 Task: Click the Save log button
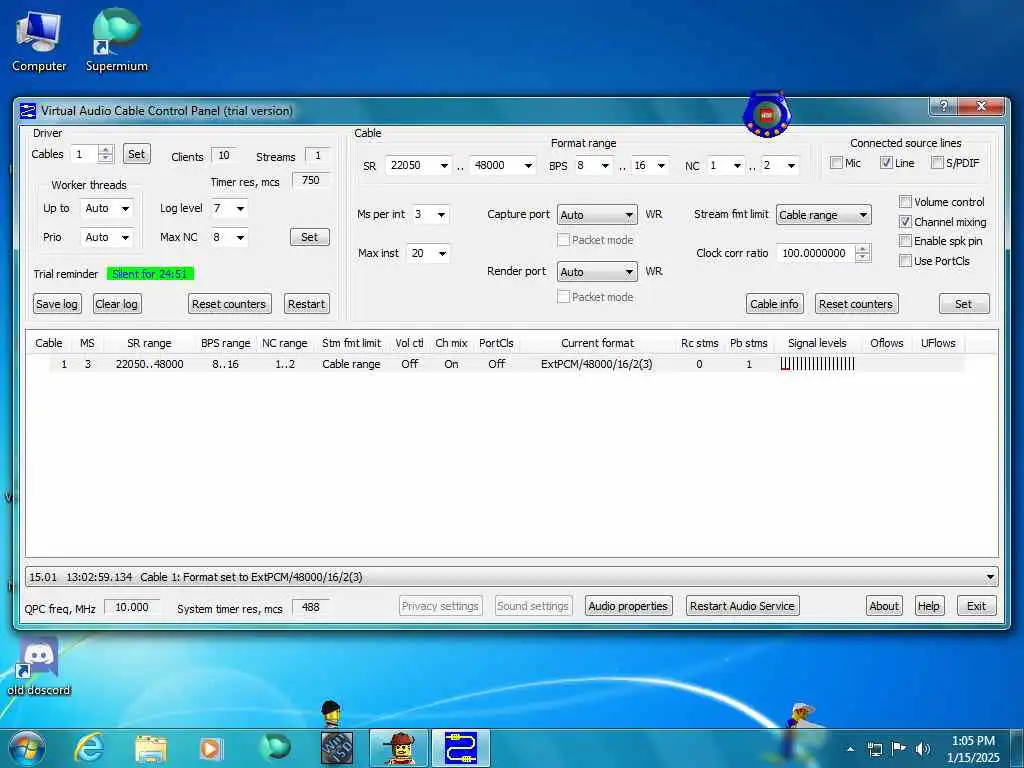click(x=57, y=304)
